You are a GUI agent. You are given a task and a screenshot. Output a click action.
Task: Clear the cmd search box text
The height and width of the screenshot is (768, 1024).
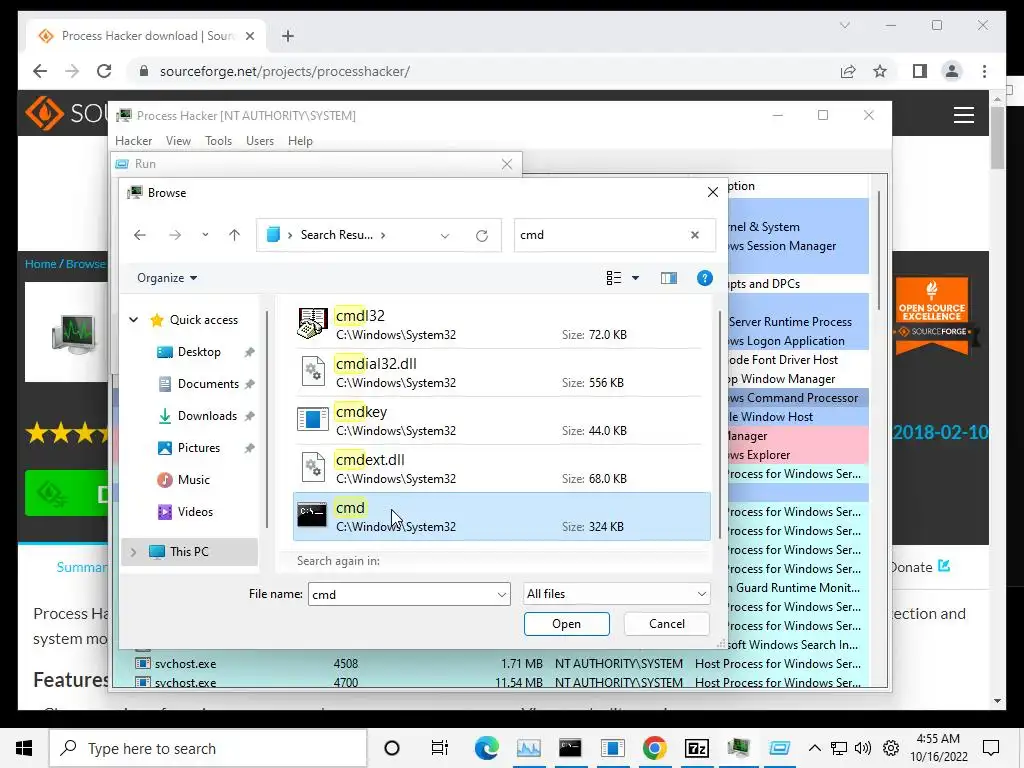tap(695, 235)
